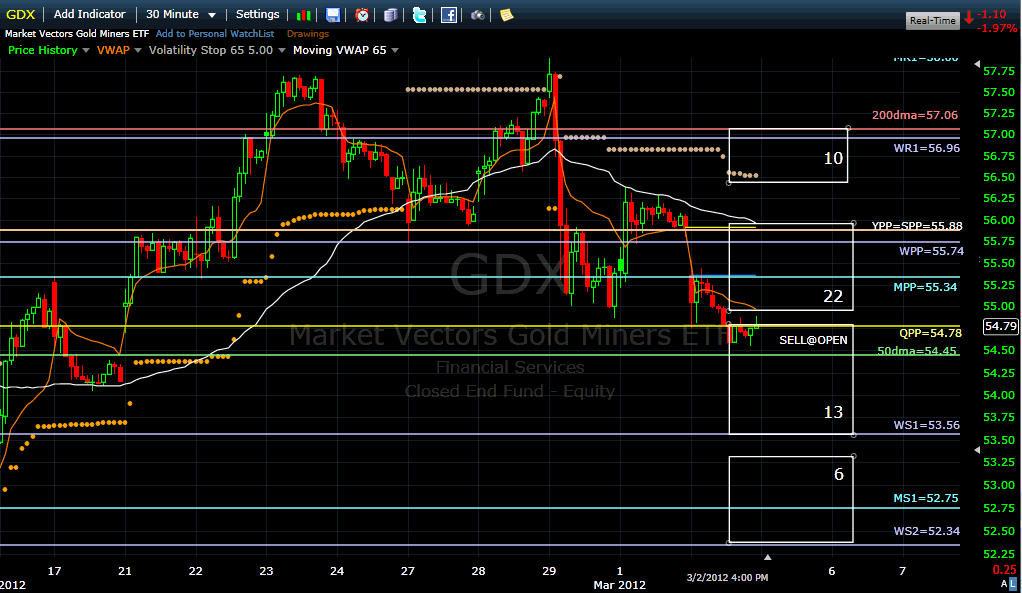Click the current price tag 54.79
The image size is (1022, 593).
(x=1000, y=326)
